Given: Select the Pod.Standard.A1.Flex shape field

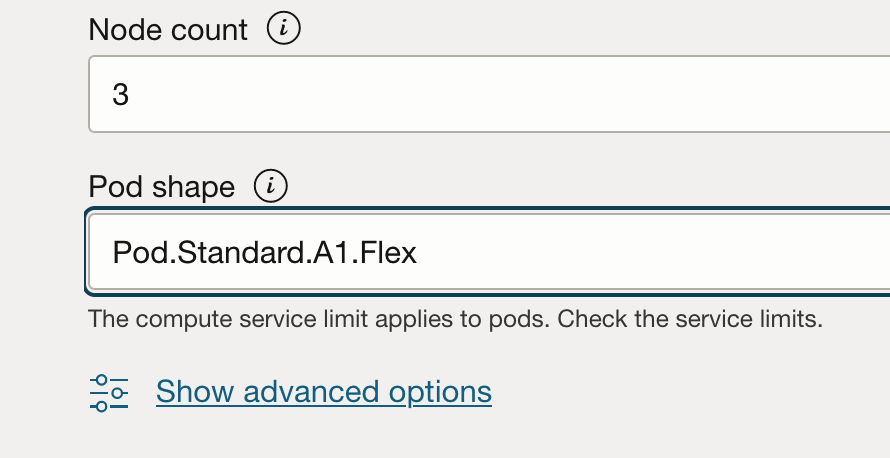Looking at the screenshot, I should coord(488,252).
